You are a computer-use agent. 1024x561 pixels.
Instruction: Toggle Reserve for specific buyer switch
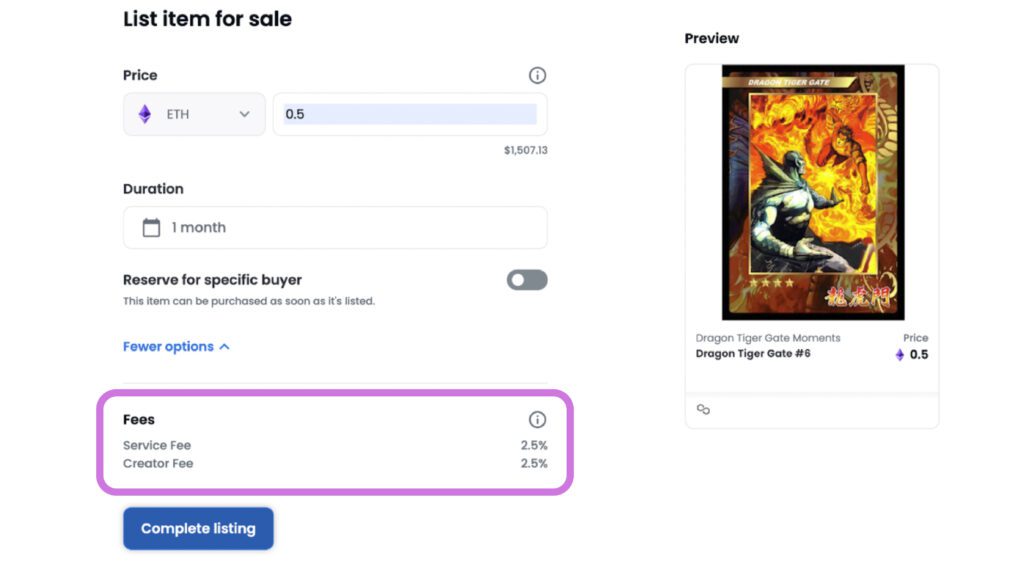(527, 280)
